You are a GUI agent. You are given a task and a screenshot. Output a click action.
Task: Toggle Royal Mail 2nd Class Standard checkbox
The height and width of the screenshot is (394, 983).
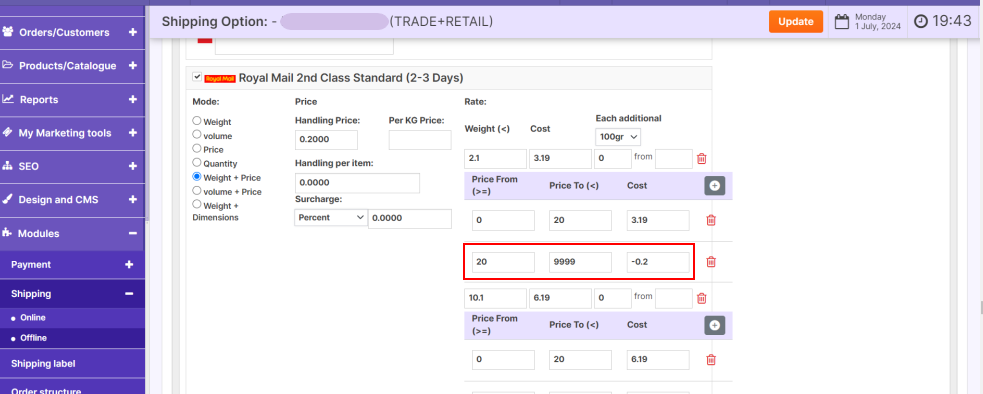(197, 77)
